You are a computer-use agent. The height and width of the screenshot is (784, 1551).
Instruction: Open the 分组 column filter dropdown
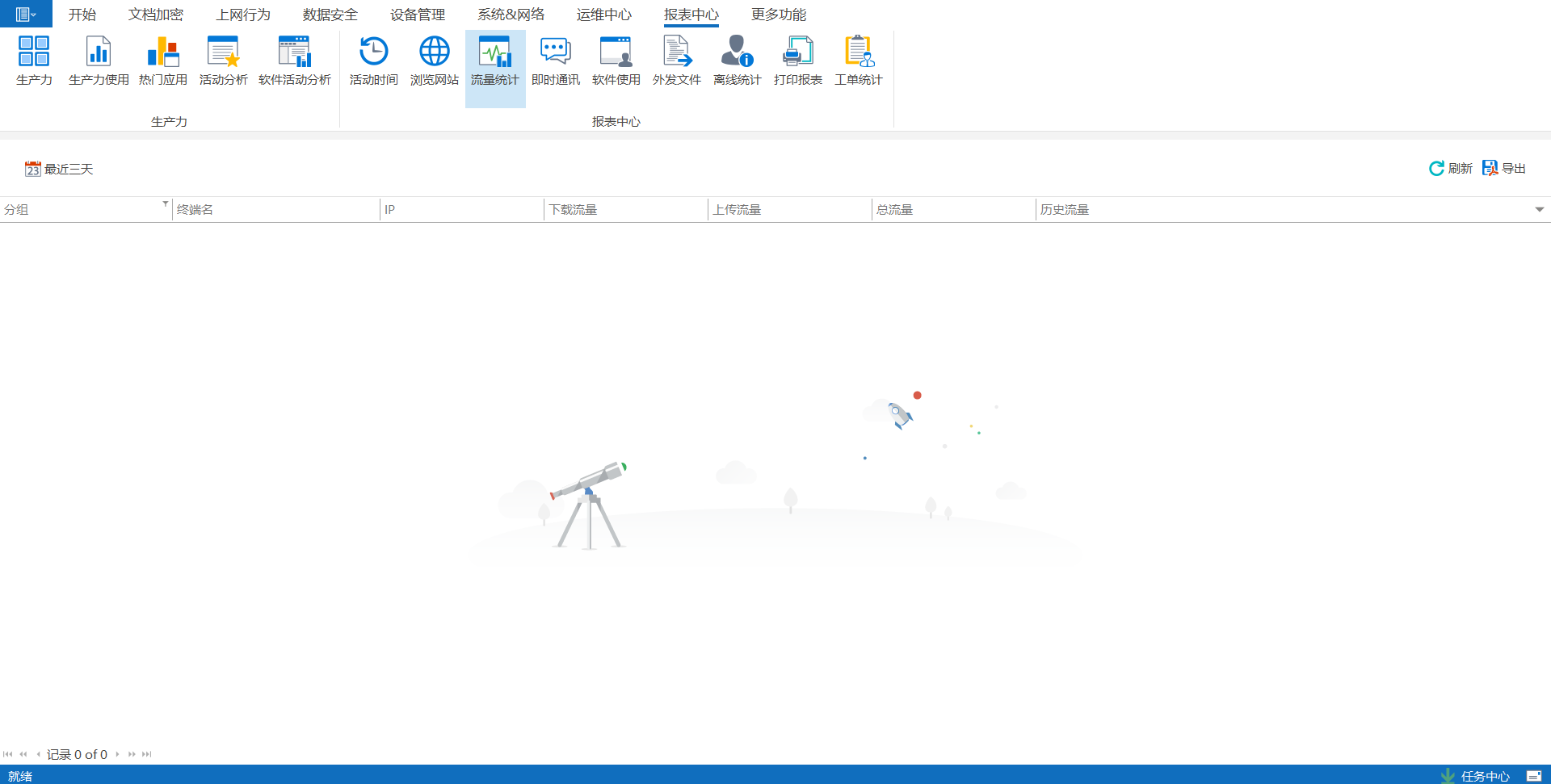pos(166,203)
